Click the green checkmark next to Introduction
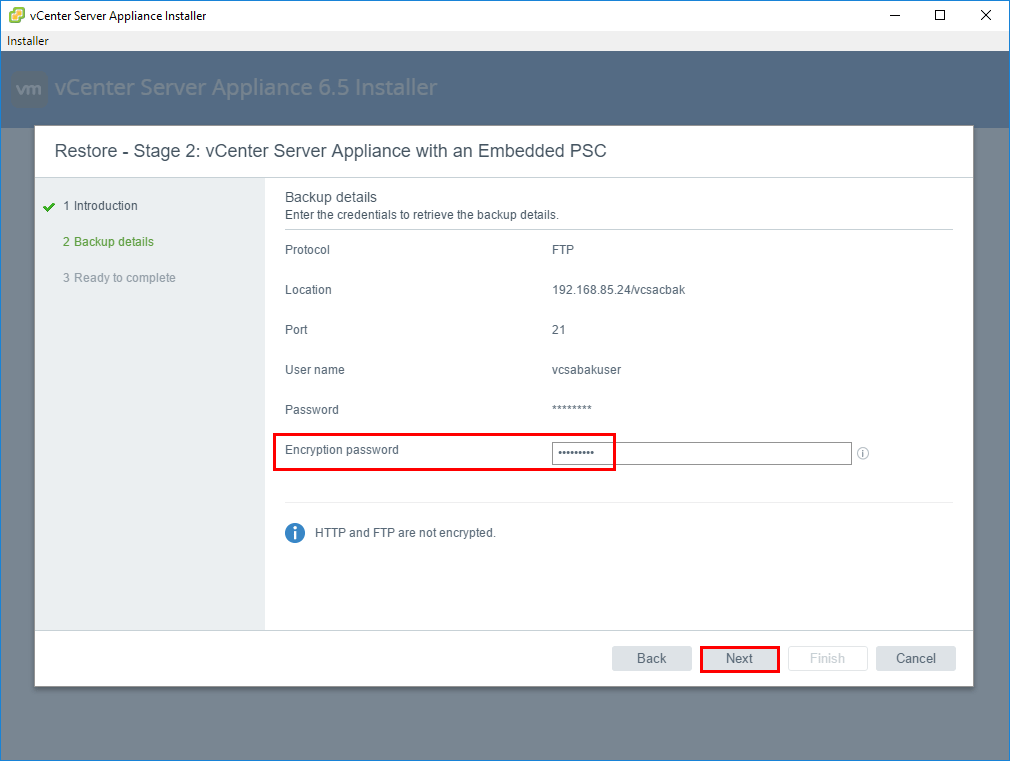The height and width of the screenshot is (761, 1010). (x=49, y=207)
